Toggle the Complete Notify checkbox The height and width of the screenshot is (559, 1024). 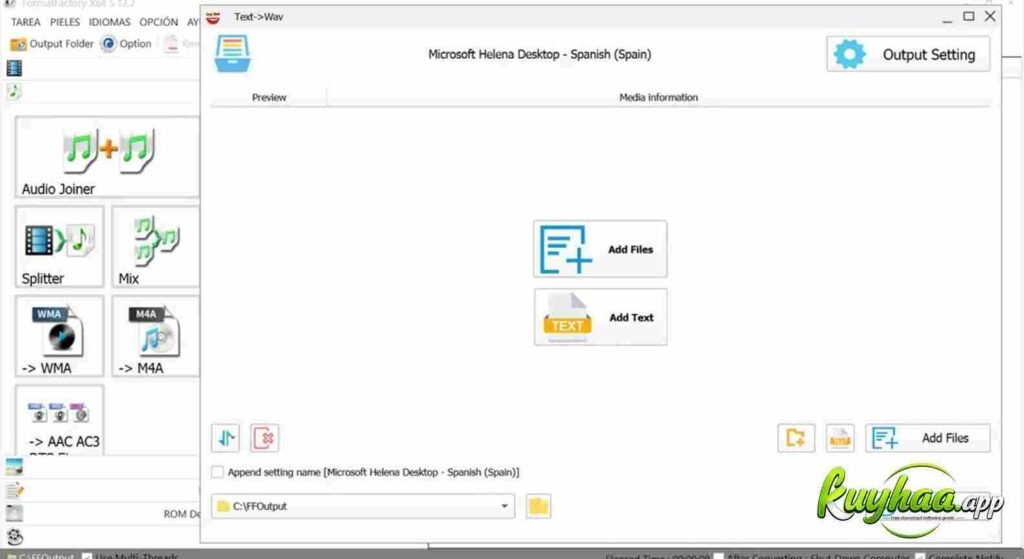(x=920, y=556)
